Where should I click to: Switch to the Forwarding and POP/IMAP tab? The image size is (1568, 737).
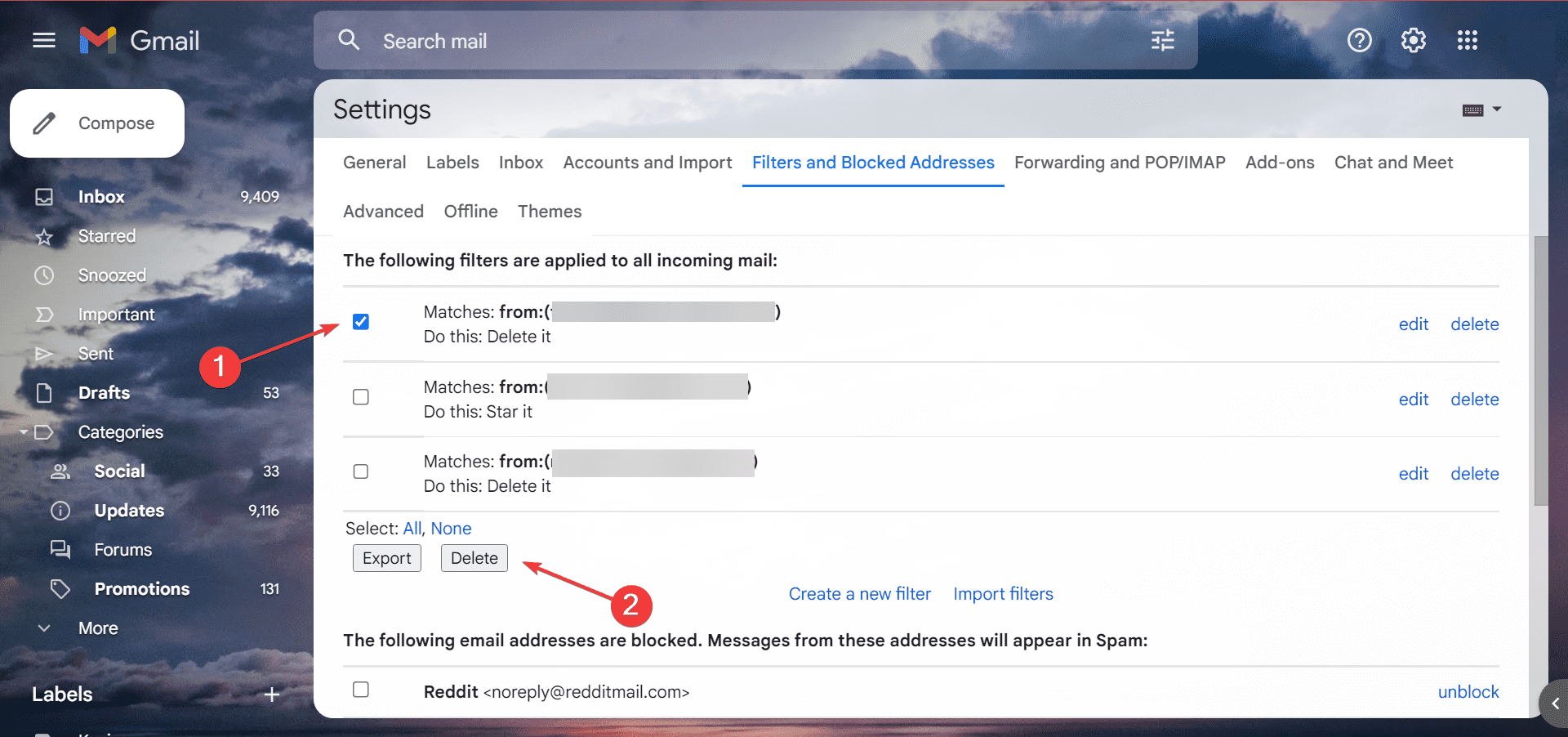[1120, 162]
